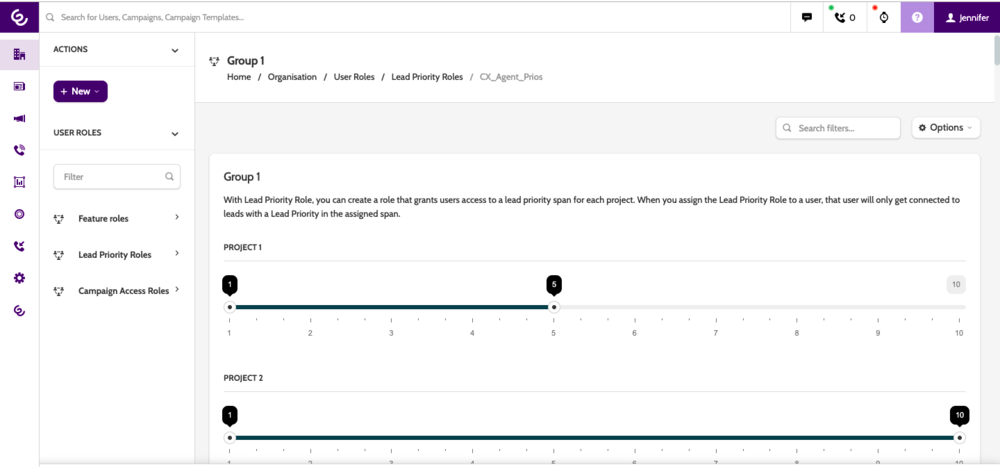This screenshot has height=467, width=1000.
Task: Open the card-layout sidebar icon below Organisation
Action: coord(19,87)
